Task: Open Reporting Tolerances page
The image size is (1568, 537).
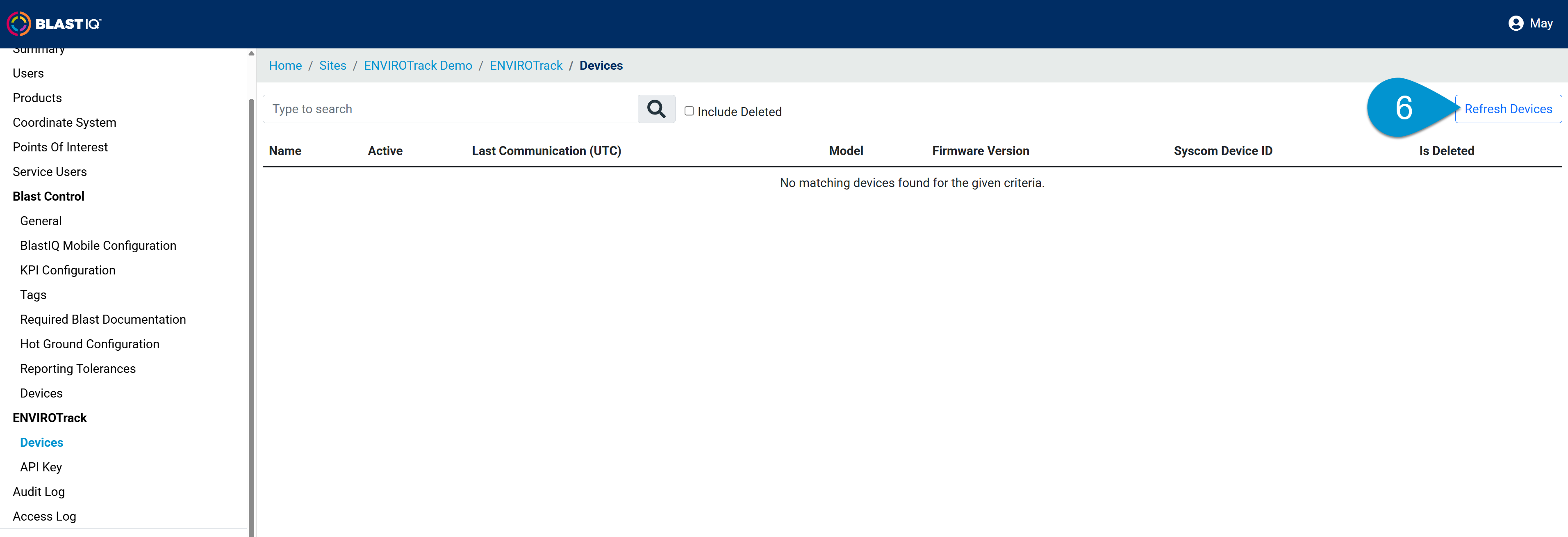Action: click(78, 369)
